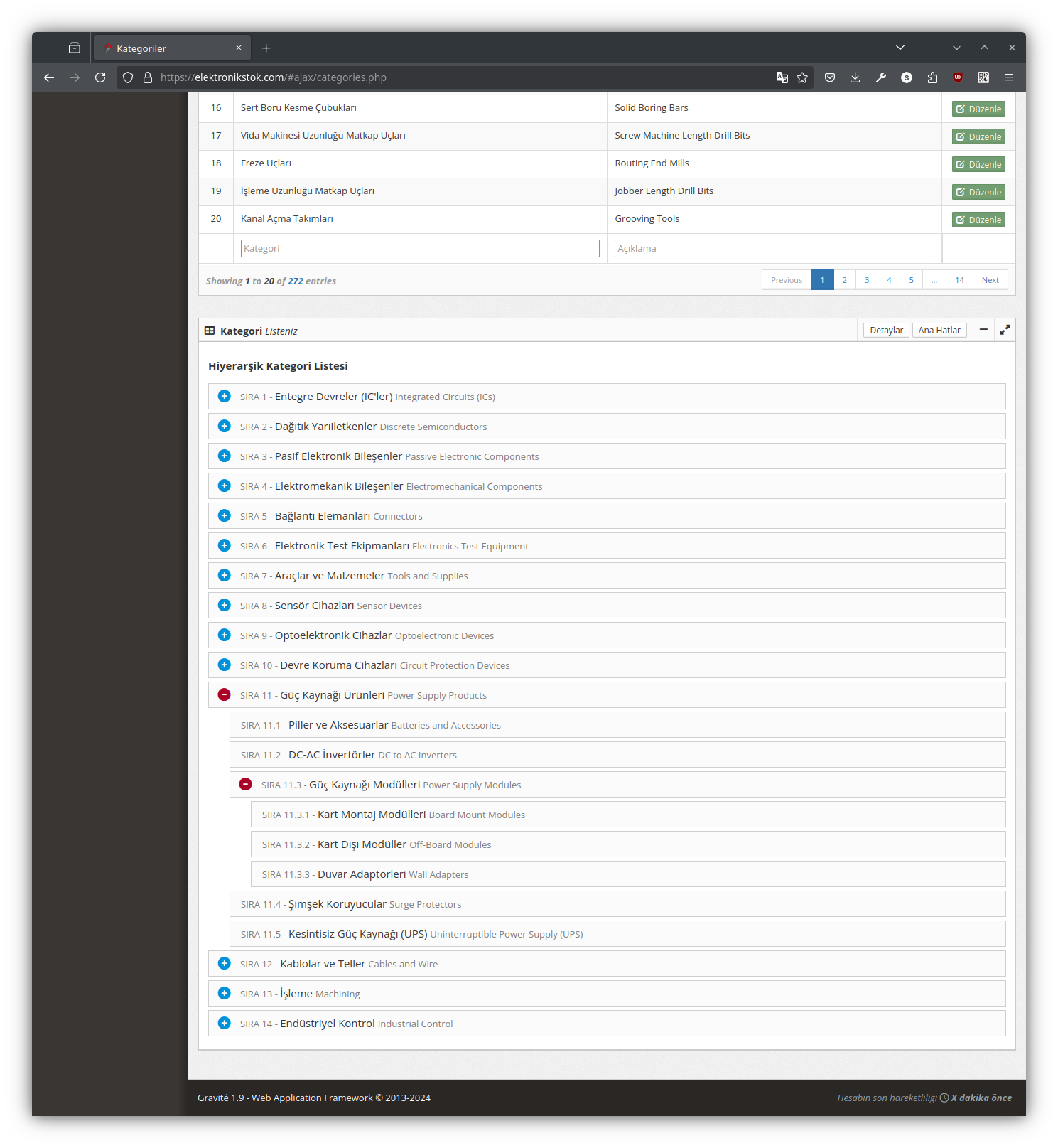1058x1148 pixels.
Task: Expand SIRA 4 Elektromekanik Bileşenler
Action: point(225,486)
